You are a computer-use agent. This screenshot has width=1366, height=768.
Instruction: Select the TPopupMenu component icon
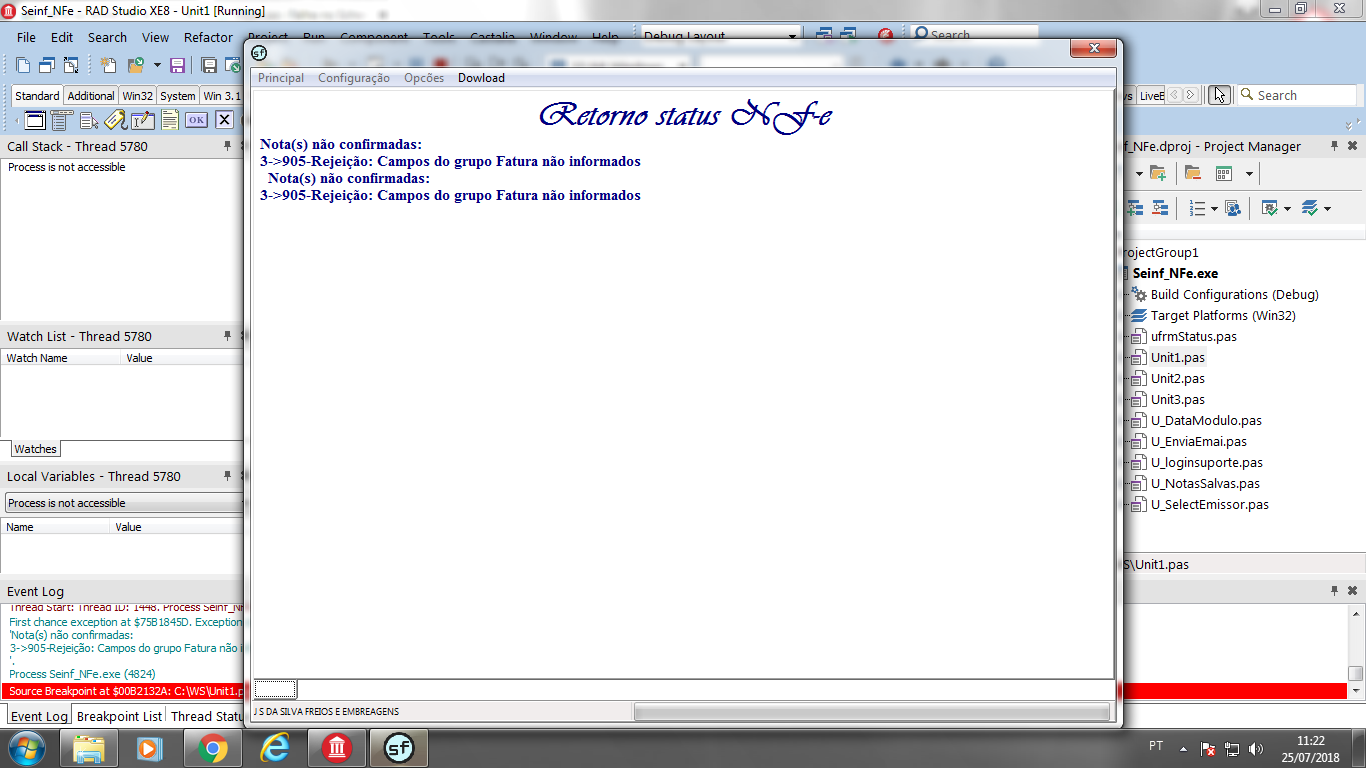pyautogui.click(x=90, y=120)
